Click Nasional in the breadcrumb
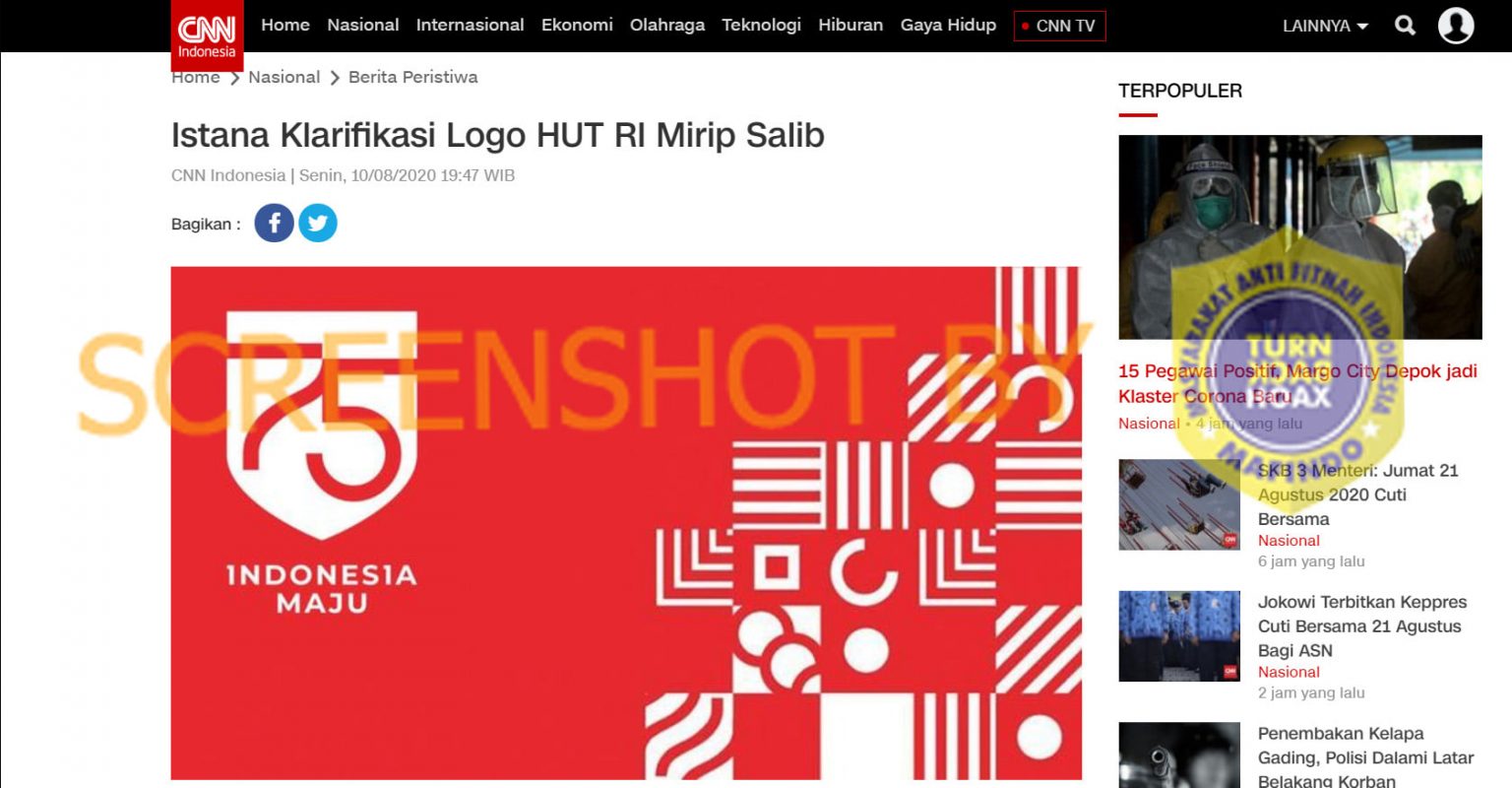This screenshot has height=788, width=1512. tap(284, 77)
